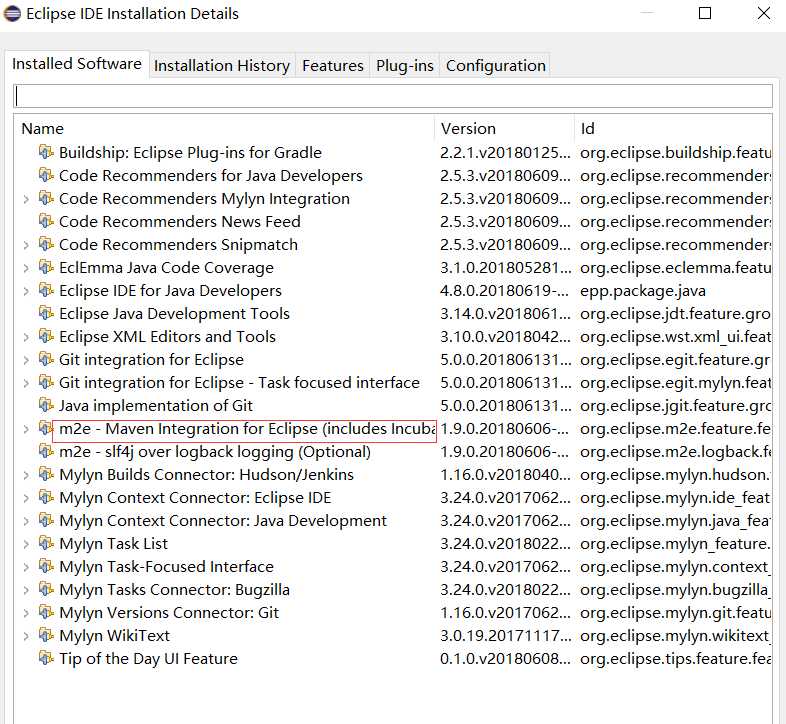Click the version cell '2.2.1.v20180125...'

pos(505,153)
